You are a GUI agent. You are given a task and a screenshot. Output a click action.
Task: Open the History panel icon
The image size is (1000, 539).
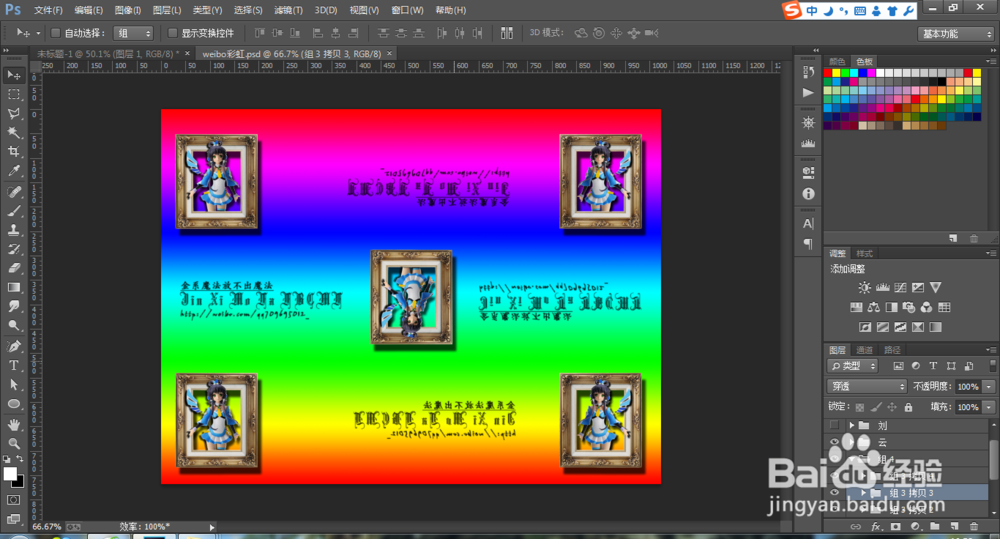tap(808, 72)
